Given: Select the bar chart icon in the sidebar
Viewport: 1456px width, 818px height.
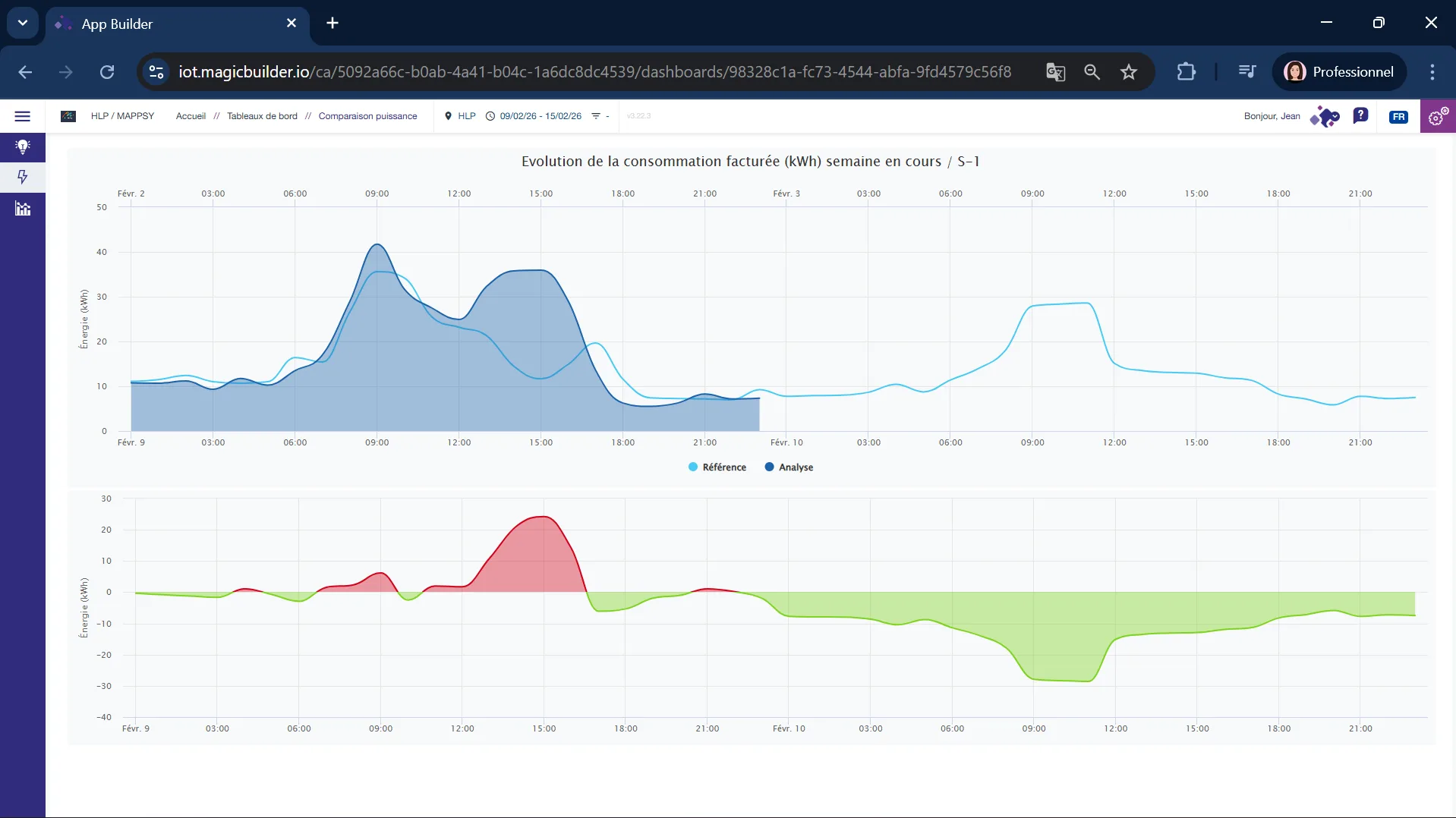Looking at the screenshot, I should pyautogui.click(x=23, y=209).
